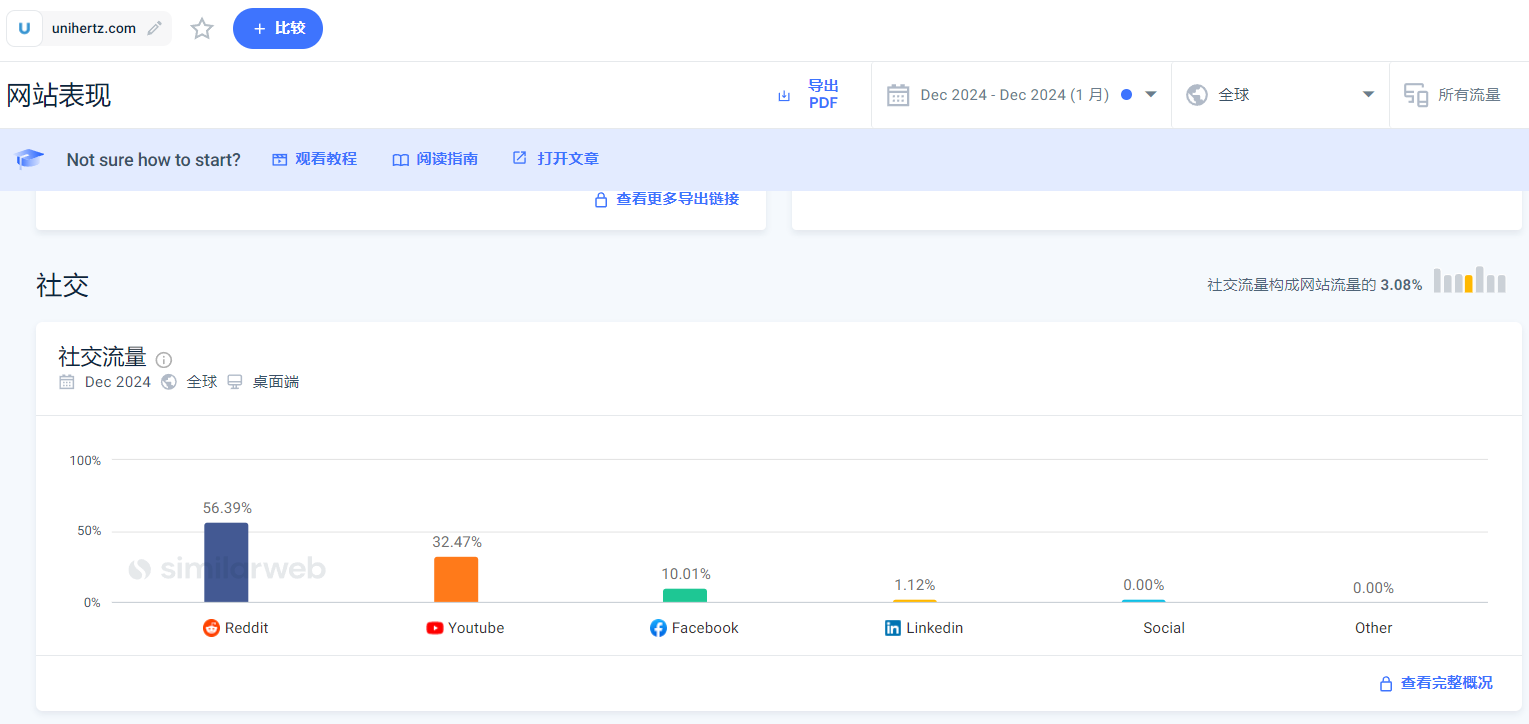This screenshot has height=724, width=1529.
Task: Click the 观看教程 tutorial link
Action: (x=314, y=159)
